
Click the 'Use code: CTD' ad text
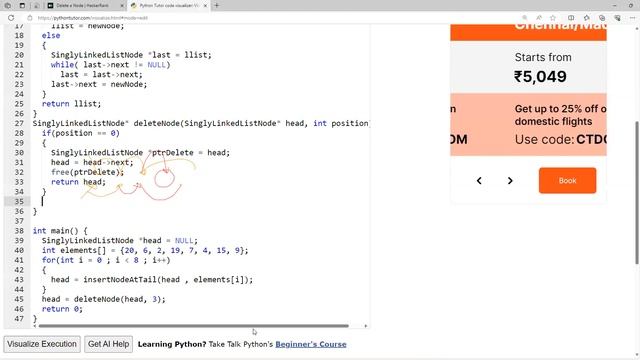560,140
